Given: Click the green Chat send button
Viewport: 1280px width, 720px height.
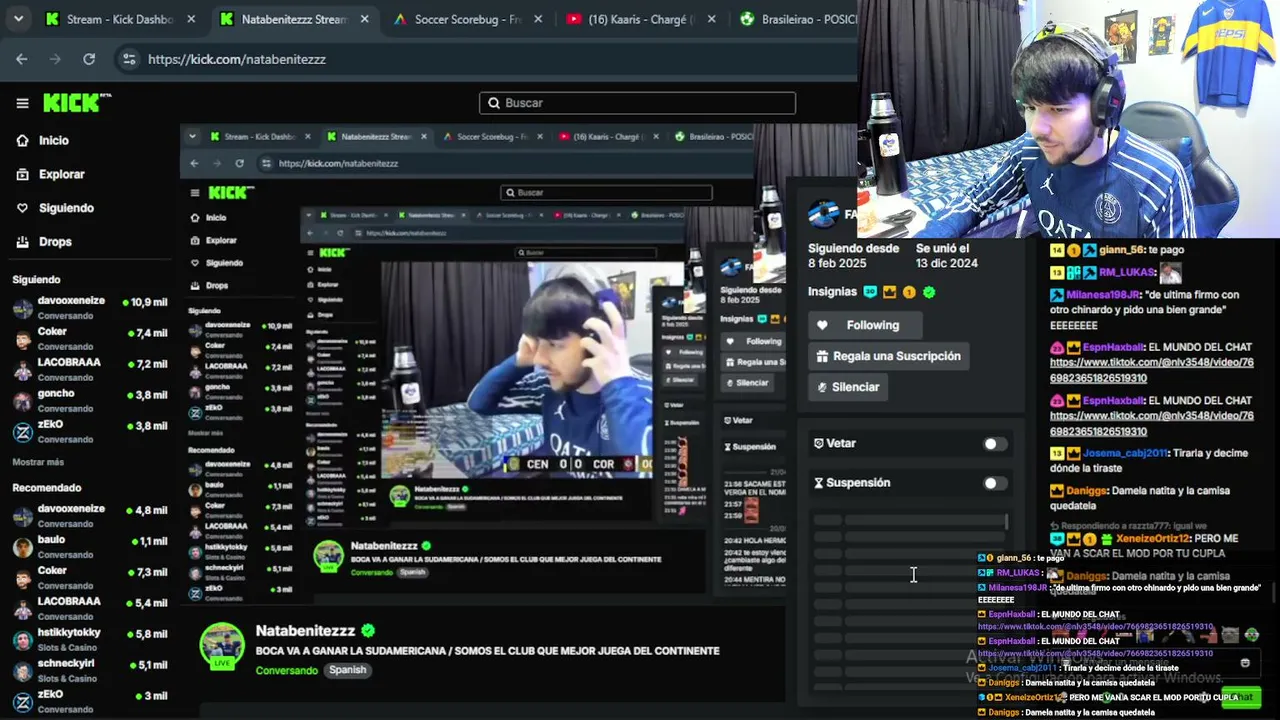Looking at the screenshot, I should point(1241,697).
